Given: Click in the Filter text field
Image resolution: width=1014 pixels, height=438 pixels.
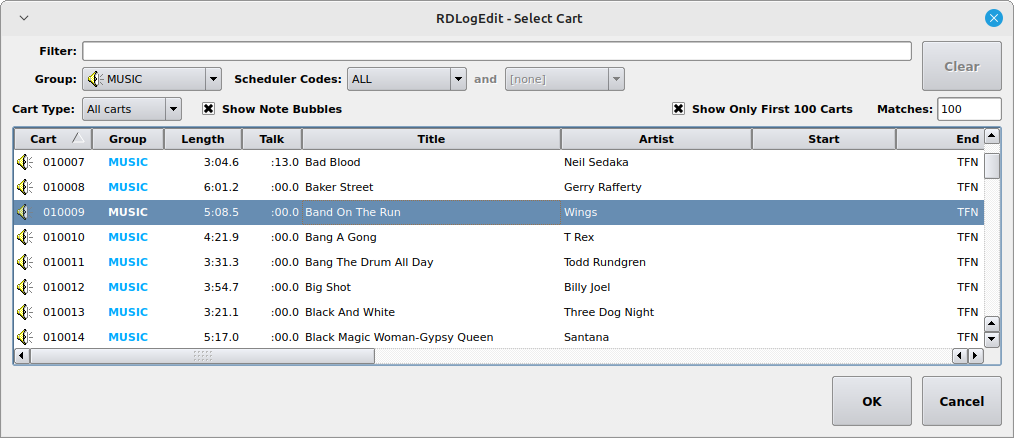Looking at the screenshot, I should click(x=496, y=51).
